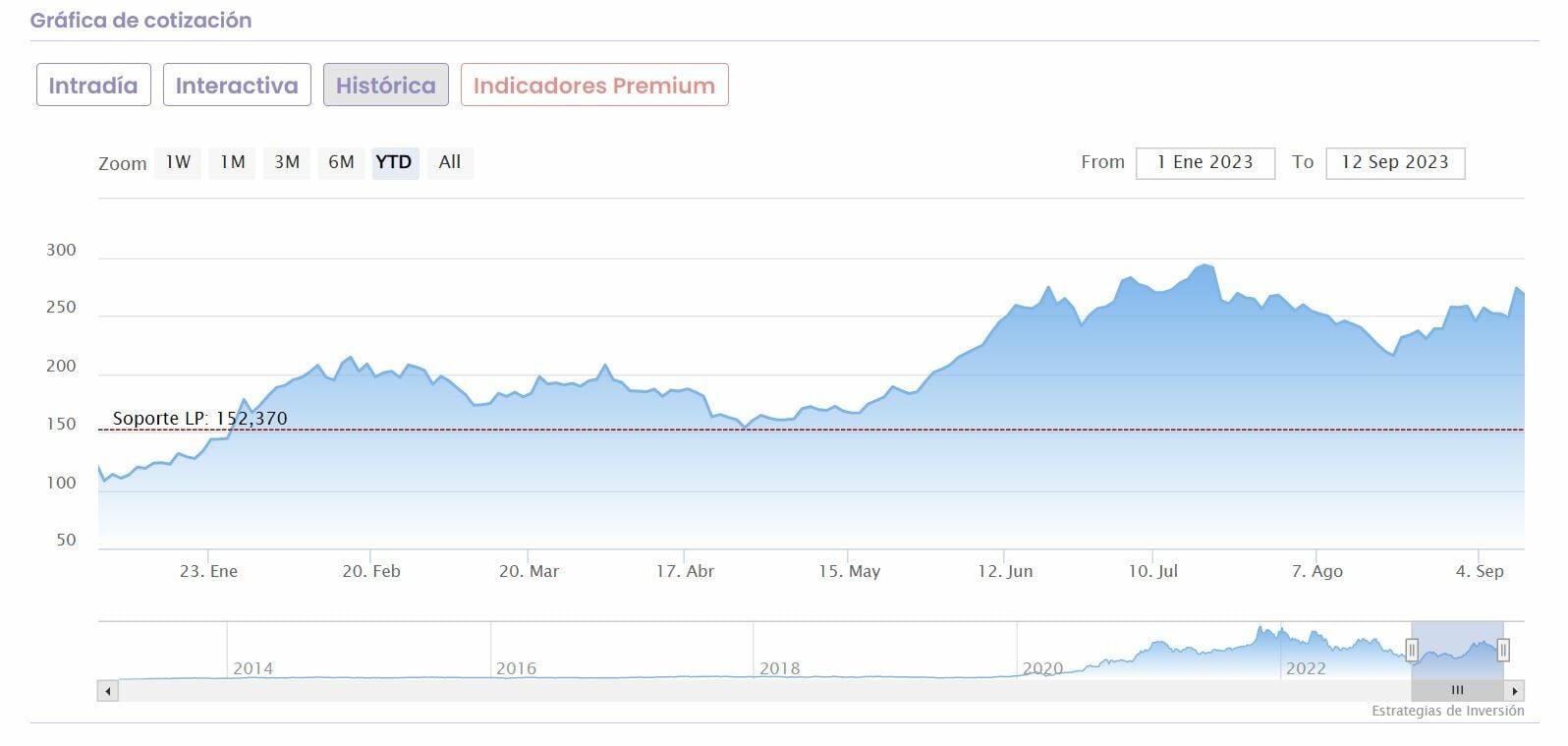Open Indicadores Premium

point(594,86)
